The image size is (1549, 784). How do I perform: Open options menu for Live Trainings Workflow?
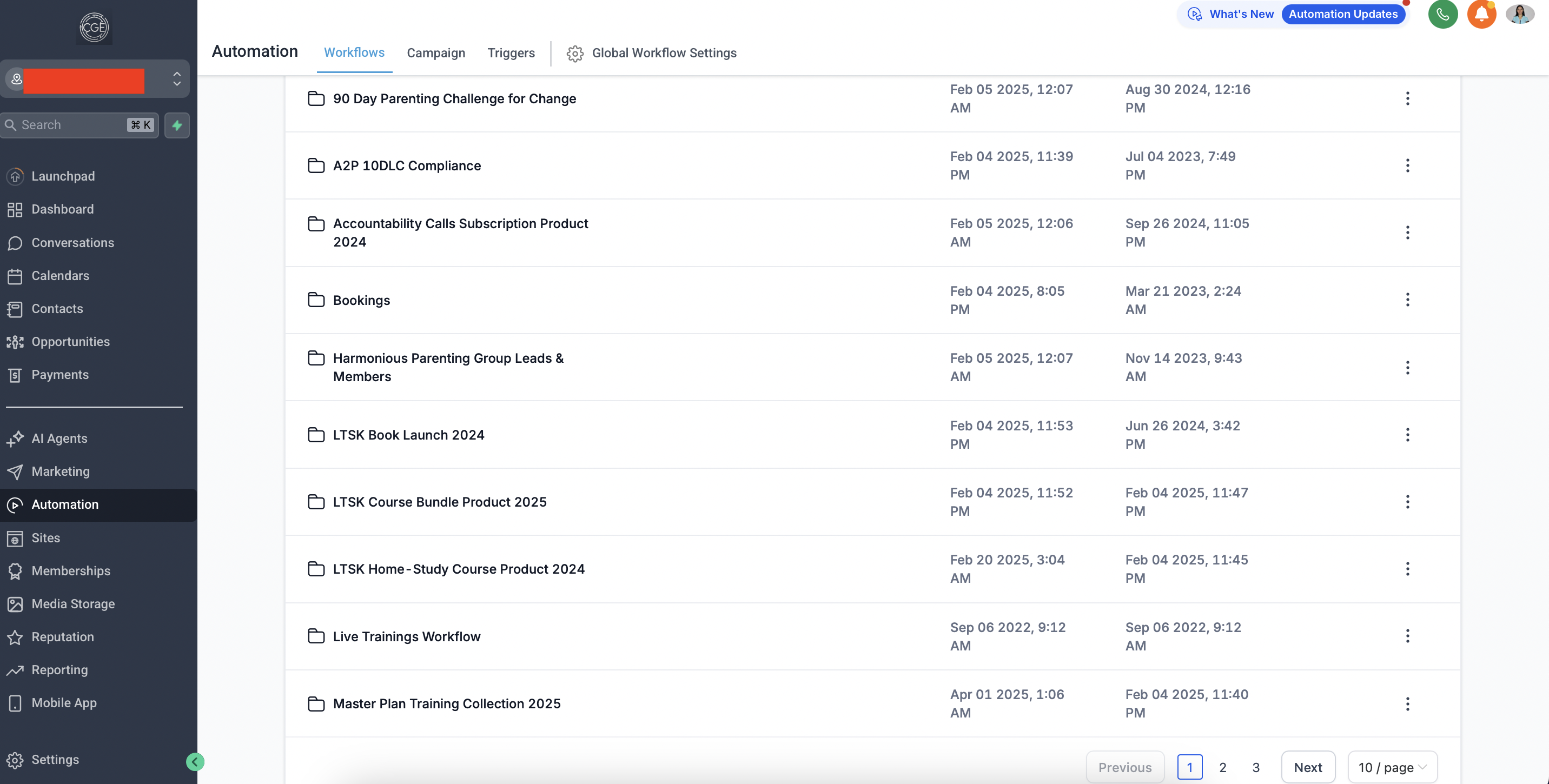pos(1407,636)
